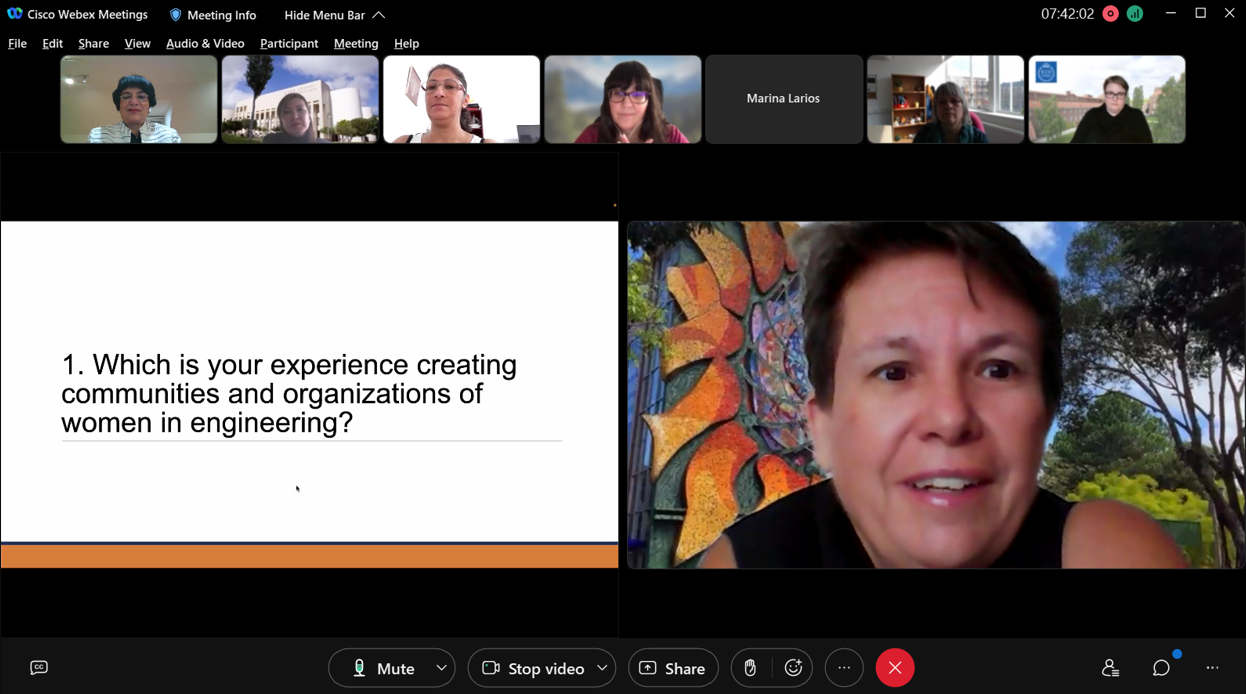Open the Meeting menu
The width and height of the screenshot is (1246, 694).
point(356,43)
